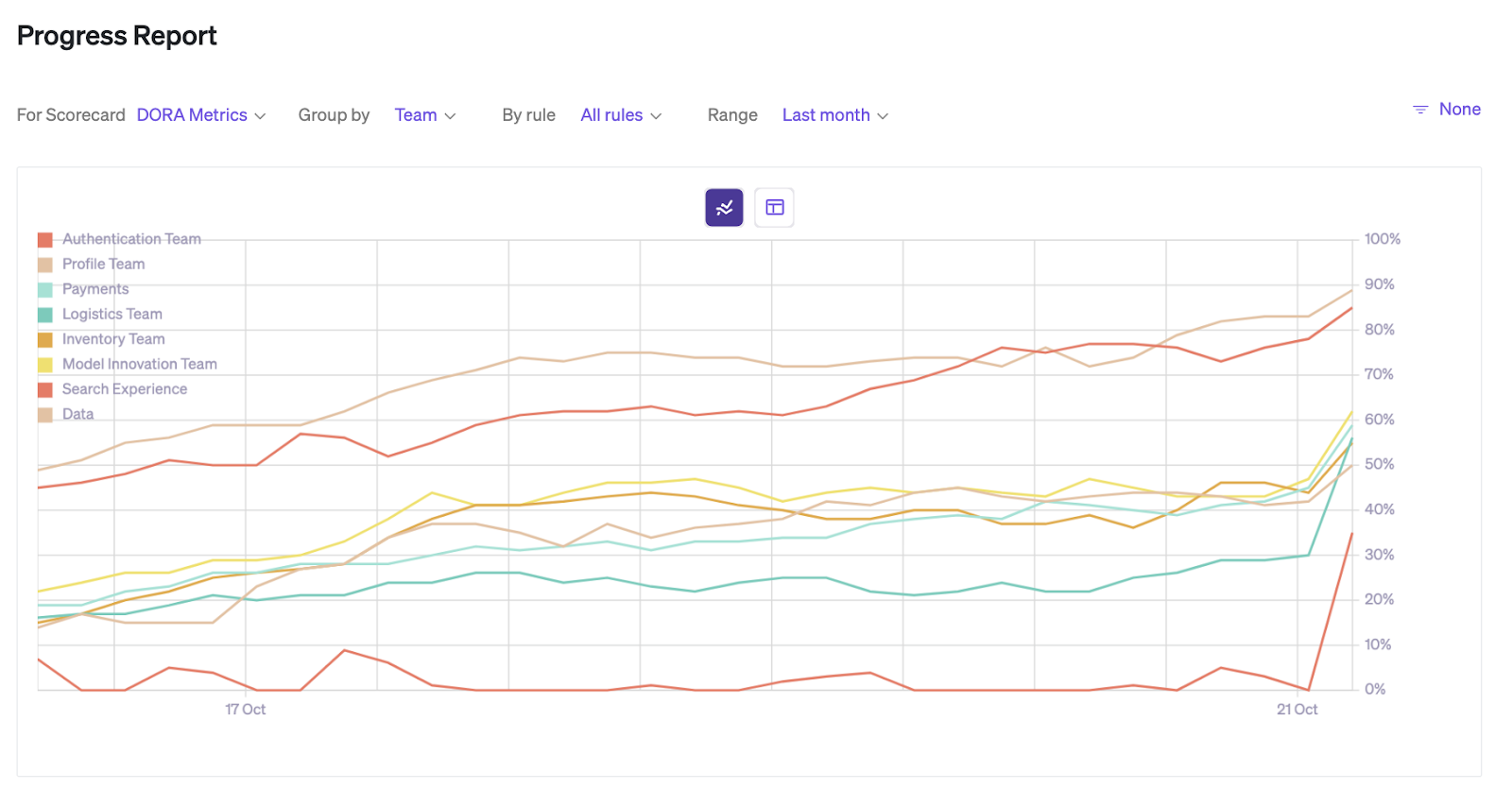Image resolution: width=1512 pixels, height=807 pixels.
Task: Switch to the table view
Action: pyautogui.click(x=775, y=208)
